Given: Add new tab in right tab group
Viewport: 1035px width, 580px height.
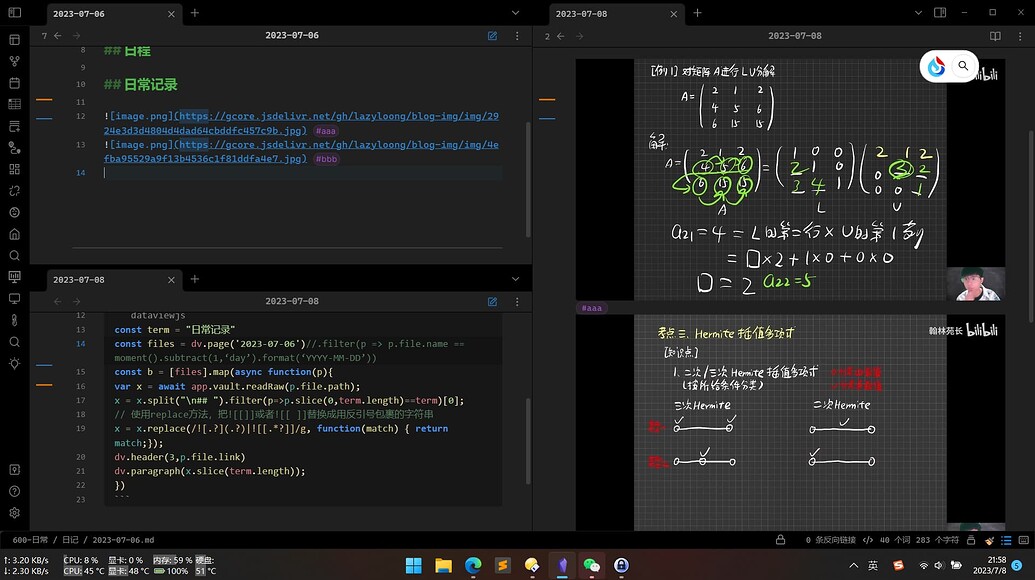Looking at the screenshot, I should [697, 13].
